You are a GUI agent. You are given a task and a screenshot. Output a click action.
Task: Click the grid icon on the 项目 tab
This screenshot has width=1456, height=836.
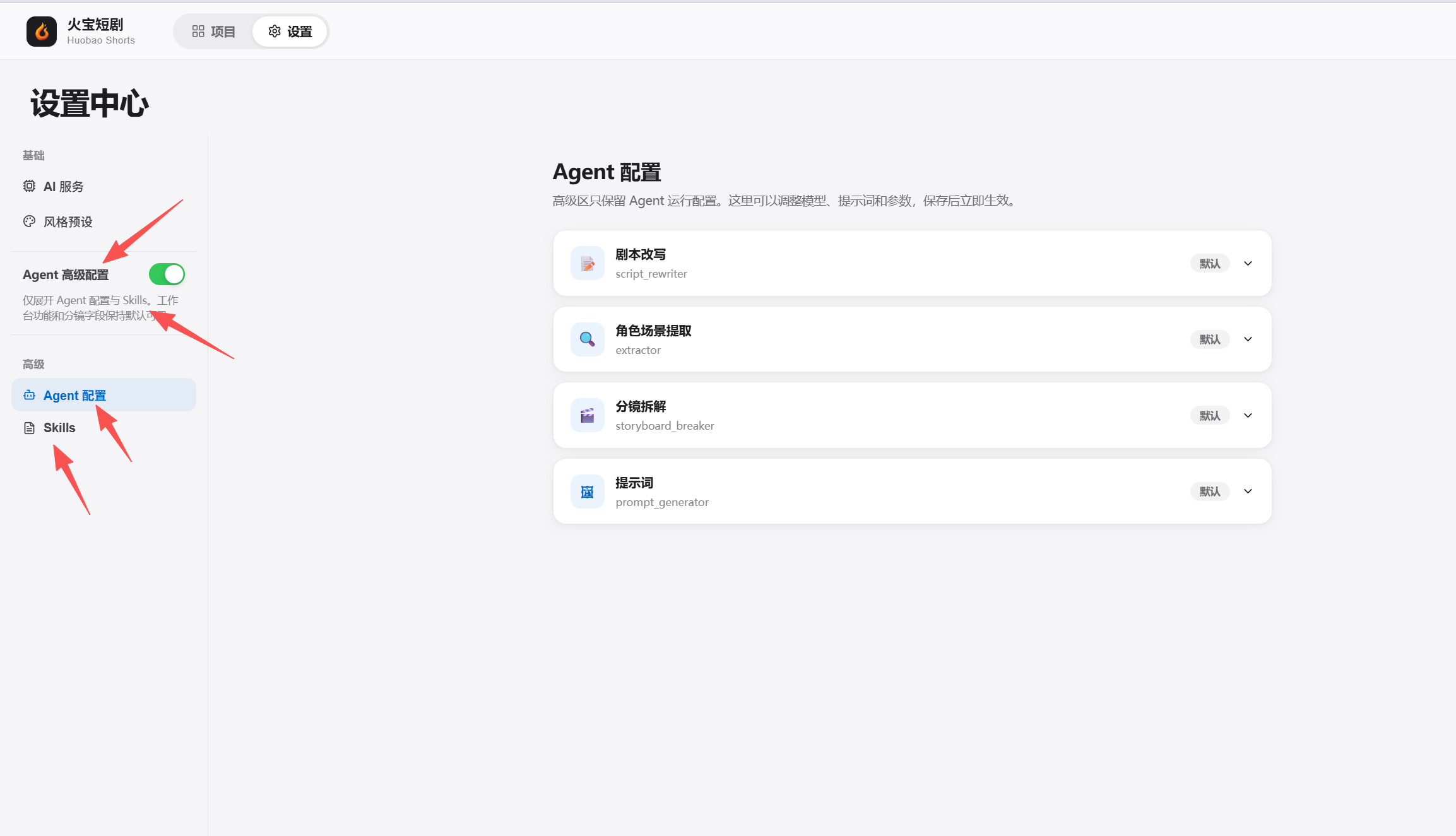[x=198, y=32]
